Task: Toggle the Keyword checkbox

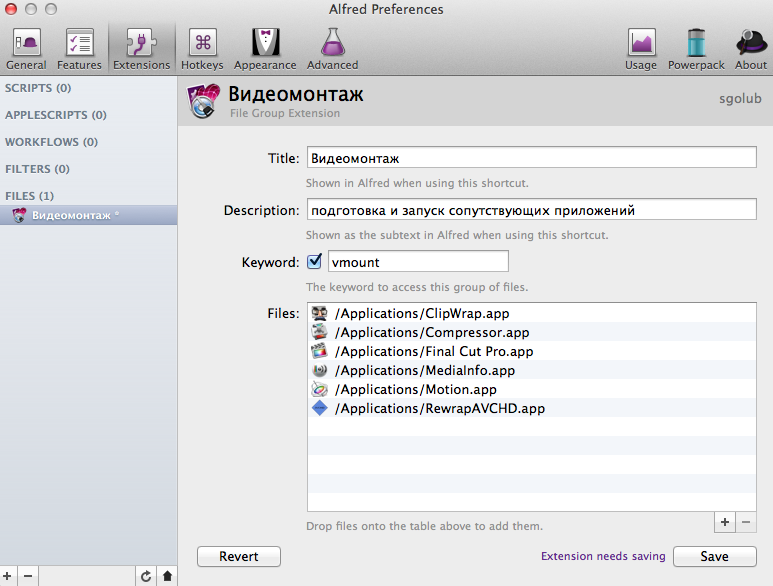Action: 314,261
